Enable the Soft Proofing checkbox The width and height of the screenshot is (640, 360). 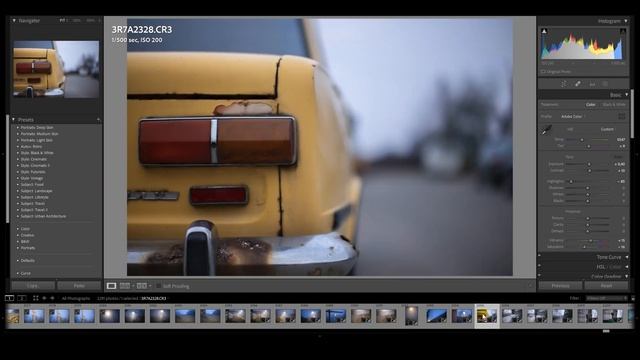click(159, 286)
